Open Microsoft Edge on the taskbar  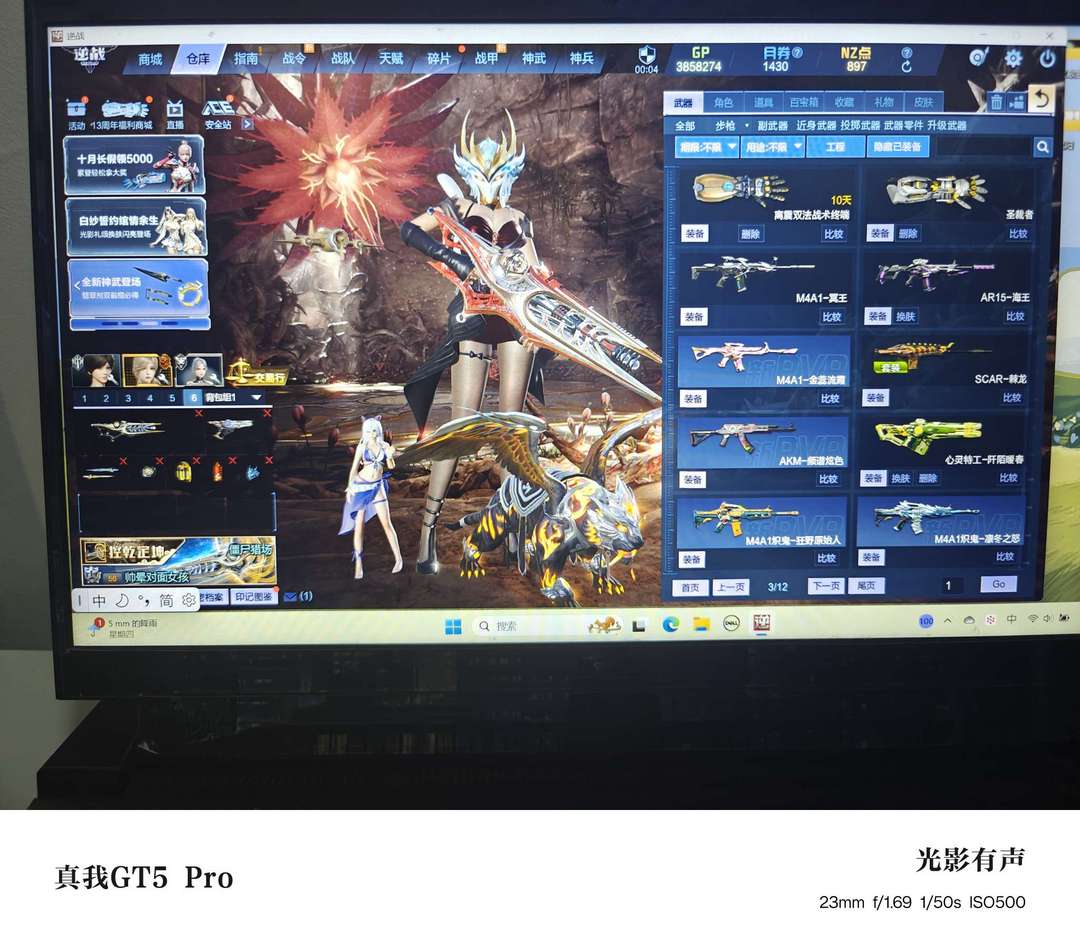670,624
